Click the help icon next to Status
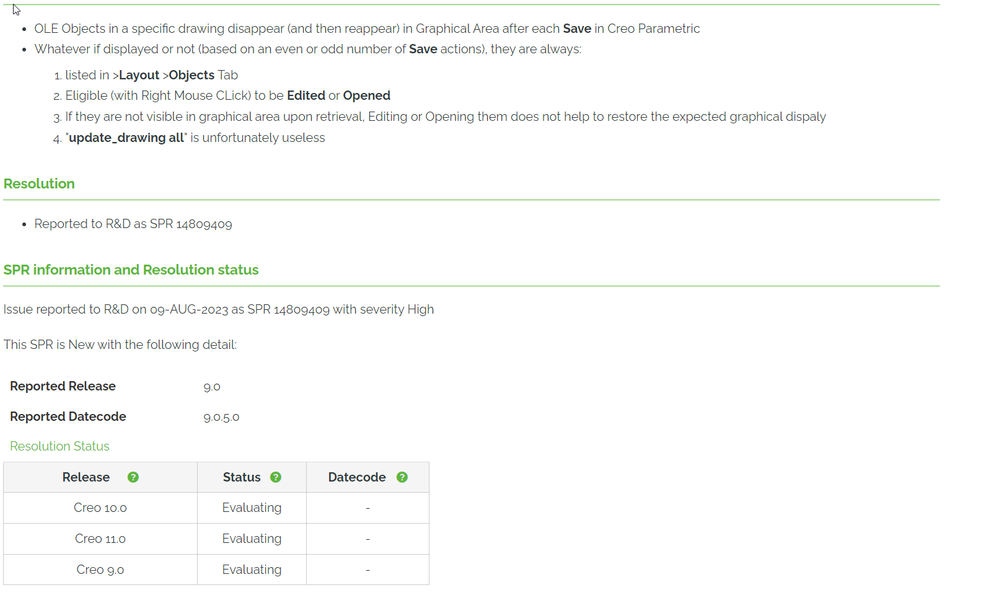The image size is (999, 608). pyautogui.click(x=276, y=477)
